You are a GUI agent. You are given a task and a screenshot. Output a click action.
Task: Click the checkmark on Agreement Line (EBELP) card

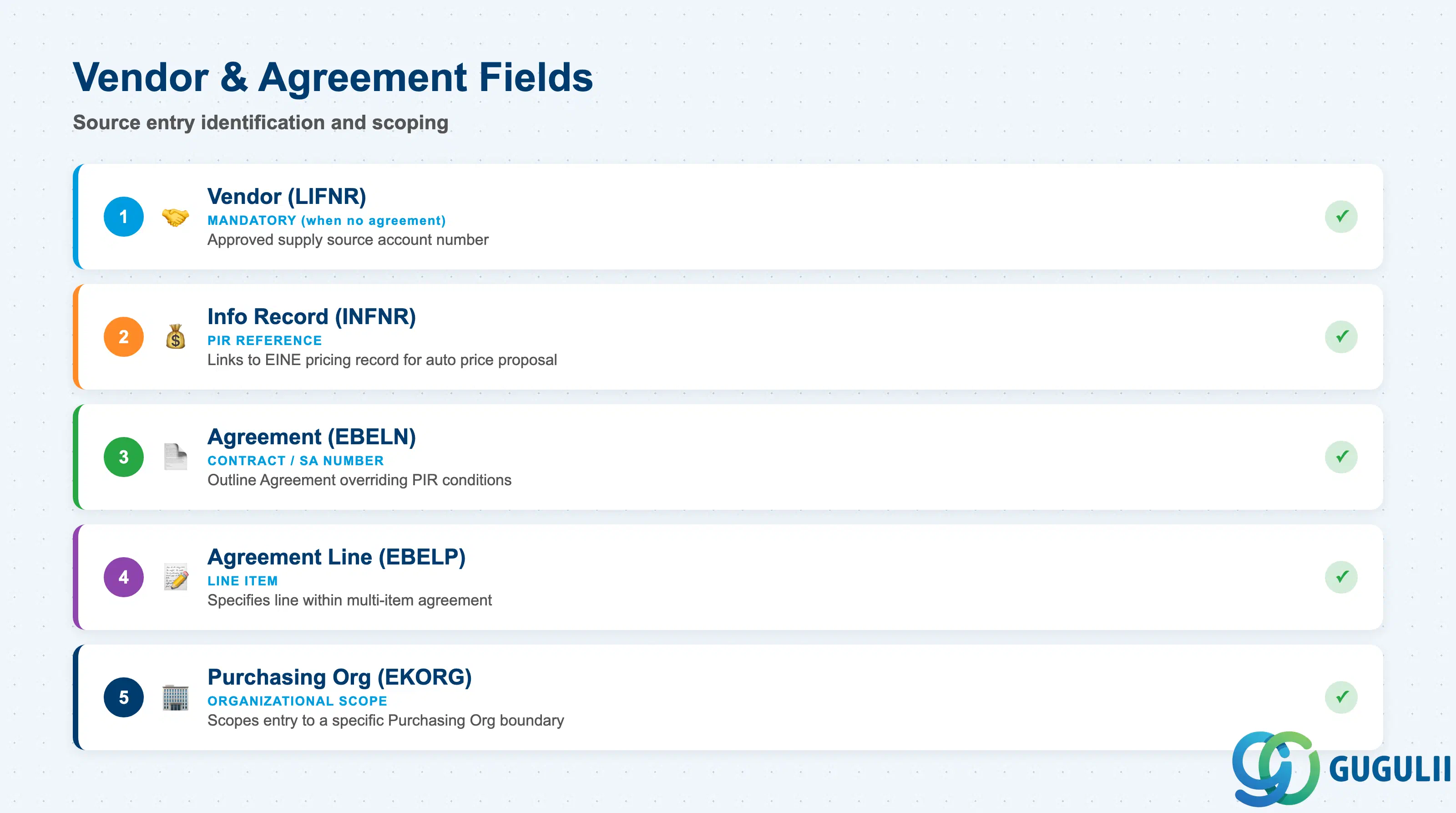[x=1341, y=577]
